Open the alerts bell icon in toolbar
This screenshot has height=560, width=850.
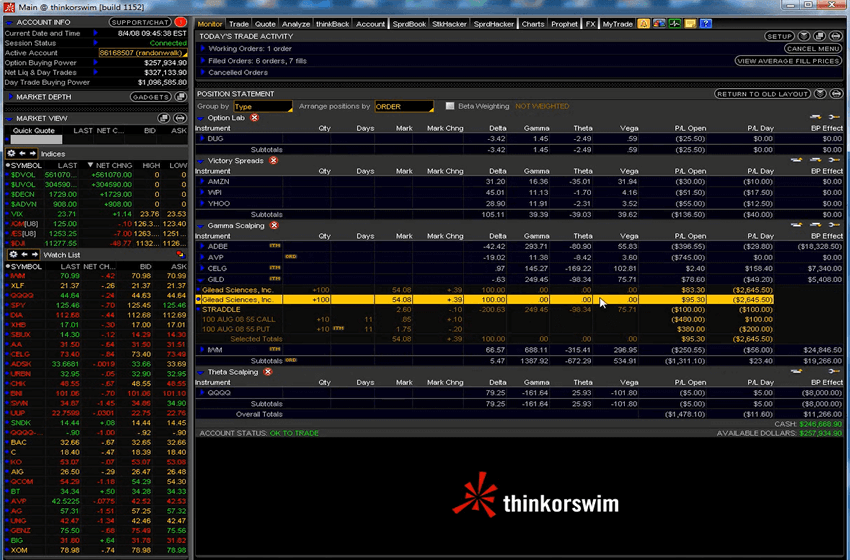pyautogui.click(x=643, y=23)
